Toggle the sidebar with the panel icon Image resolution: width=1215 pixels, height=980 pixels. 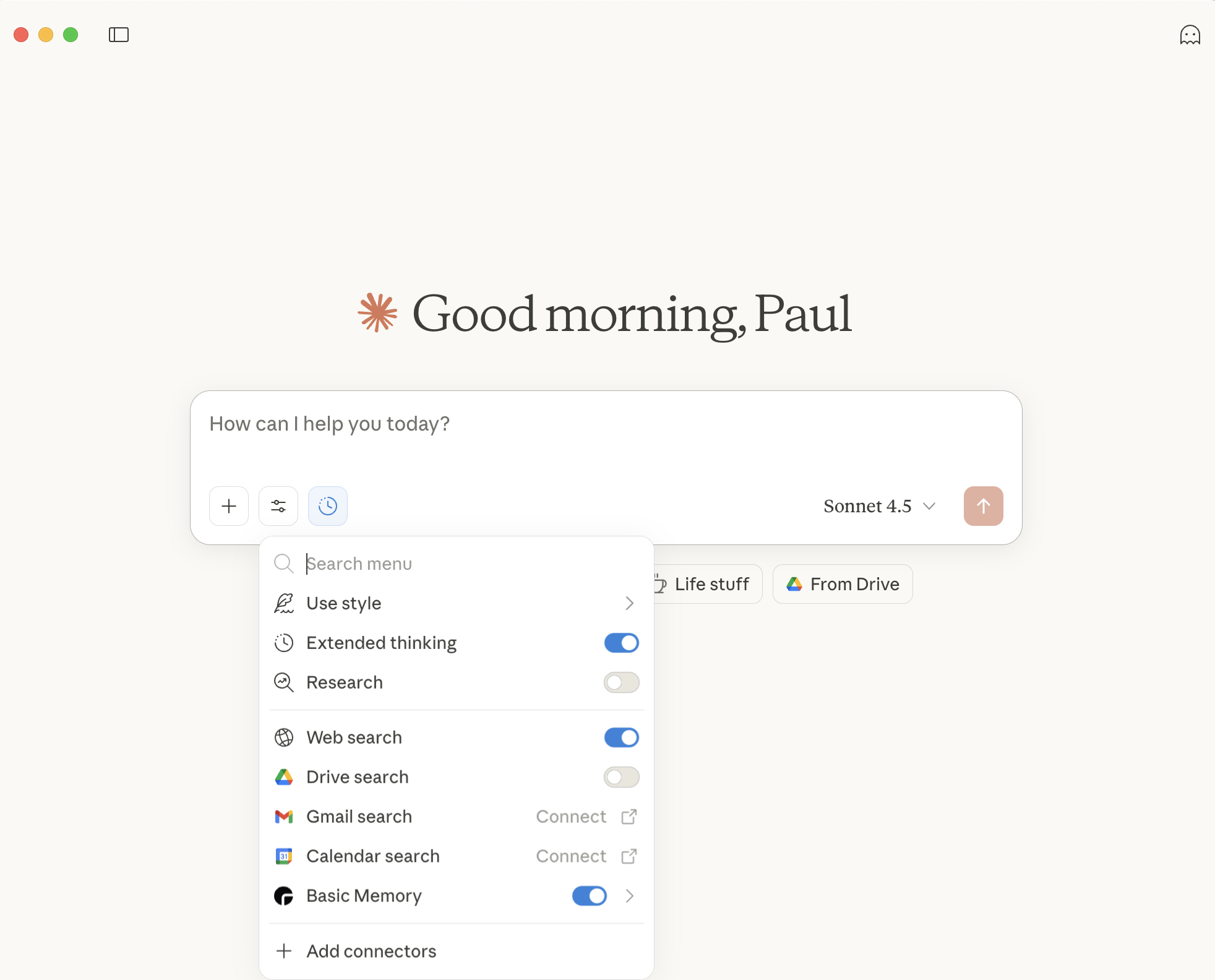(118, 35)
